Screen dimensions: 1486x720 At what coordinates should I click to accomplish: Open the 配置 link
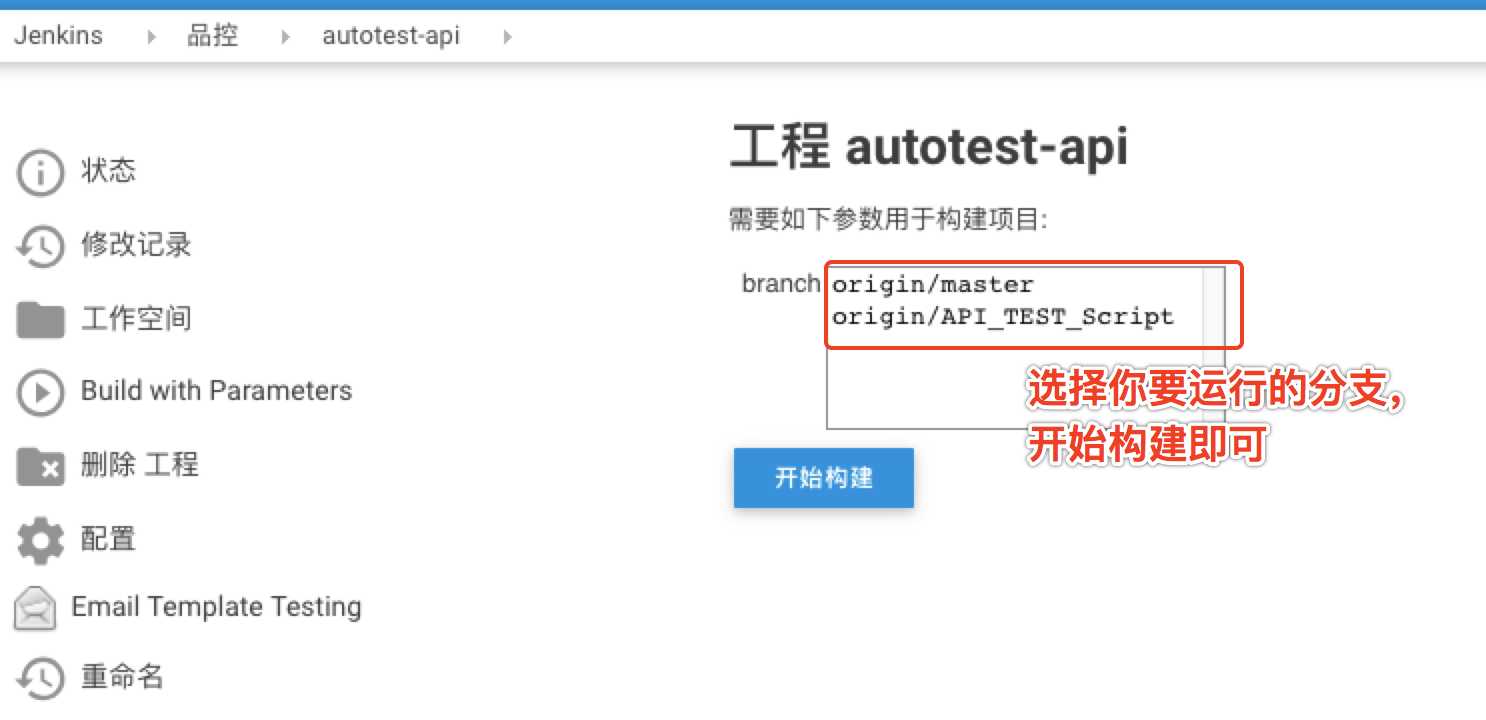pos(108,539)
